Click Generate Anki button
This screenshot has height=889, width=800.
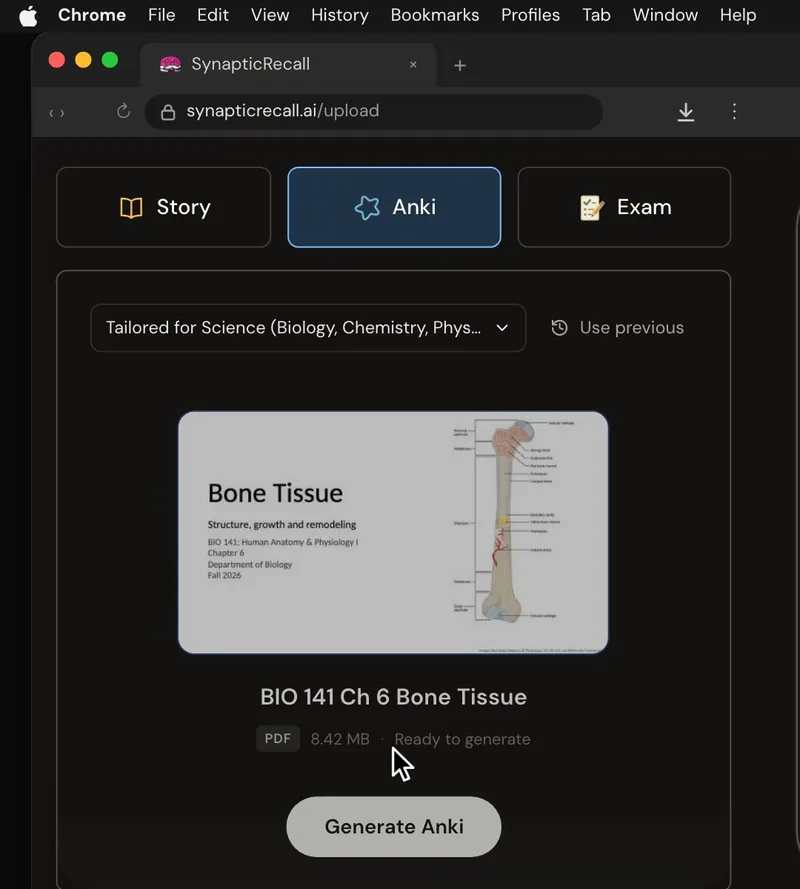coord(394,827)
